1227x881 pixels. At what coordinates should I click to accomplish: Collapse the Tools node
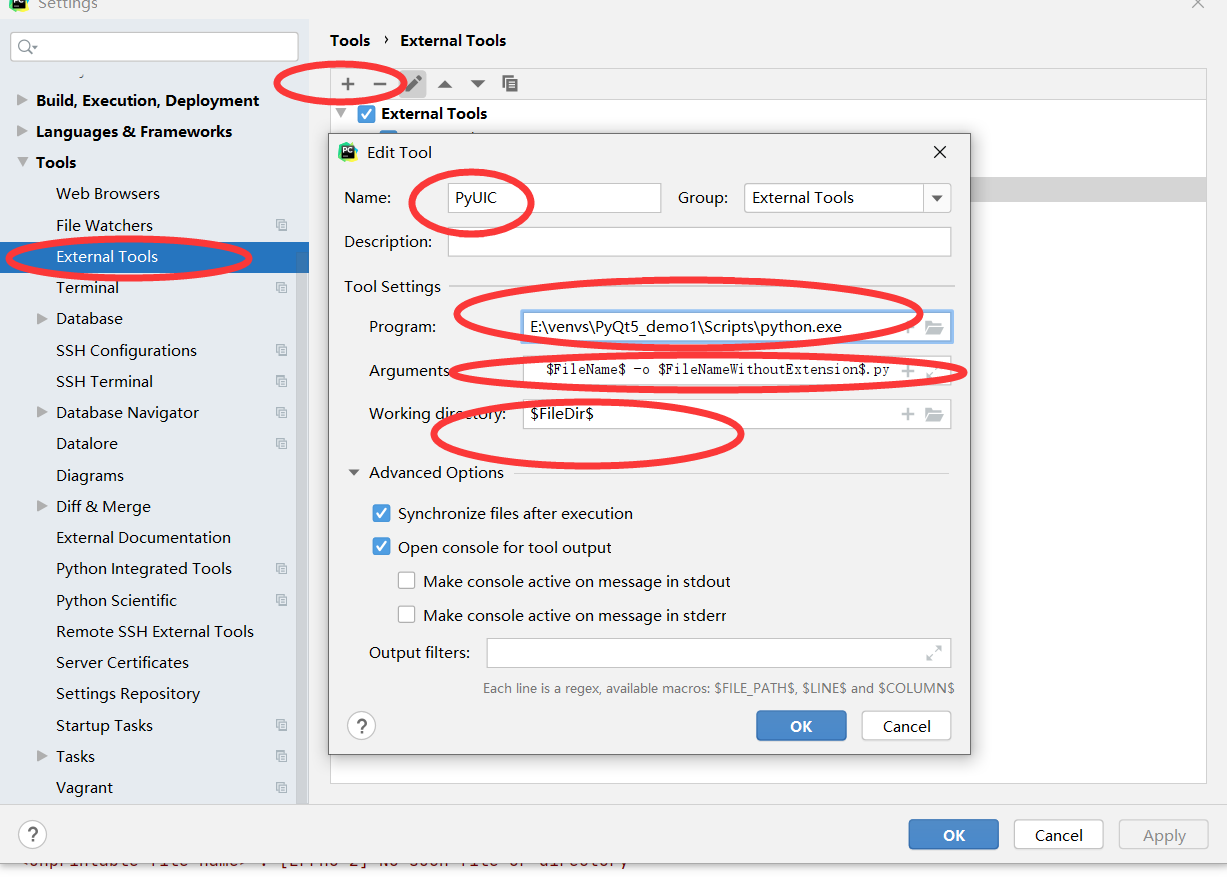coord(23,163)
